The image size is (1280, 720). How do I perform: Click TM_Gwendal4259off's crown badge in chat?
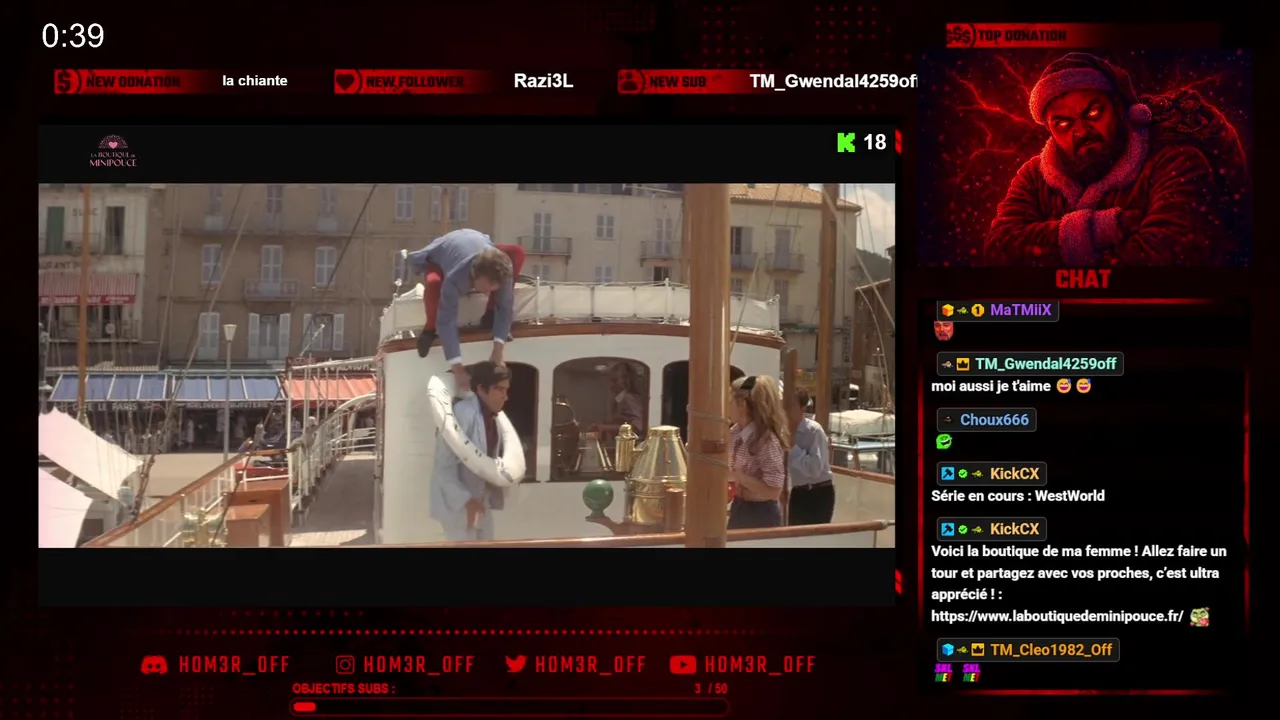pyautogui.click(x=963, y=364)
